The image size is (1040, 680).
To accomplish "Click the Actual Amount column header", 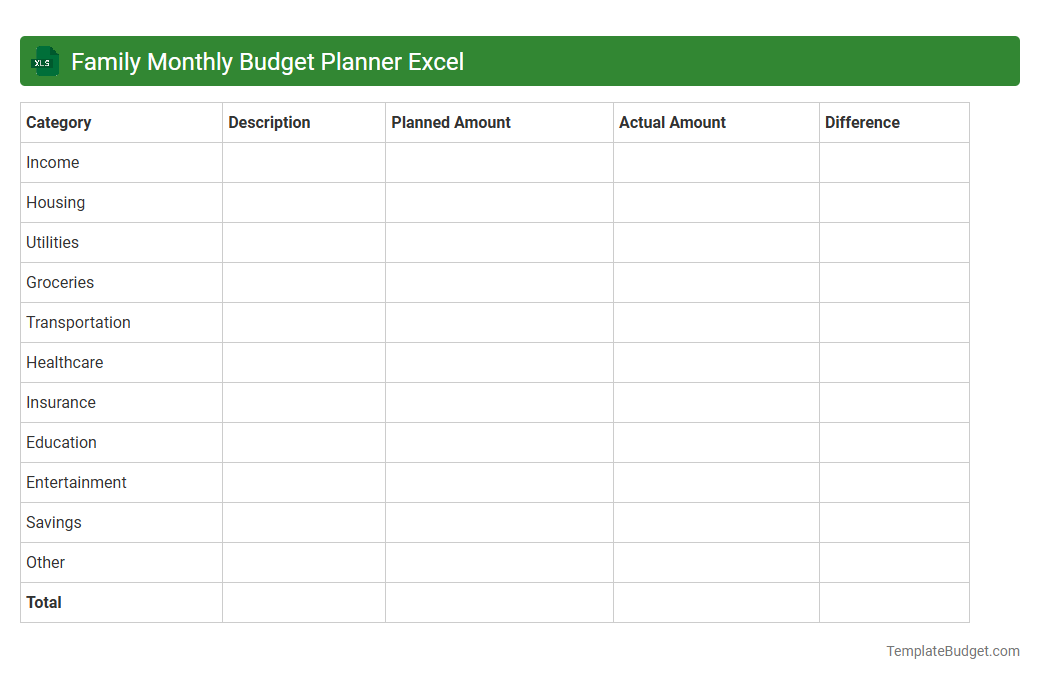I will [672, 122].
